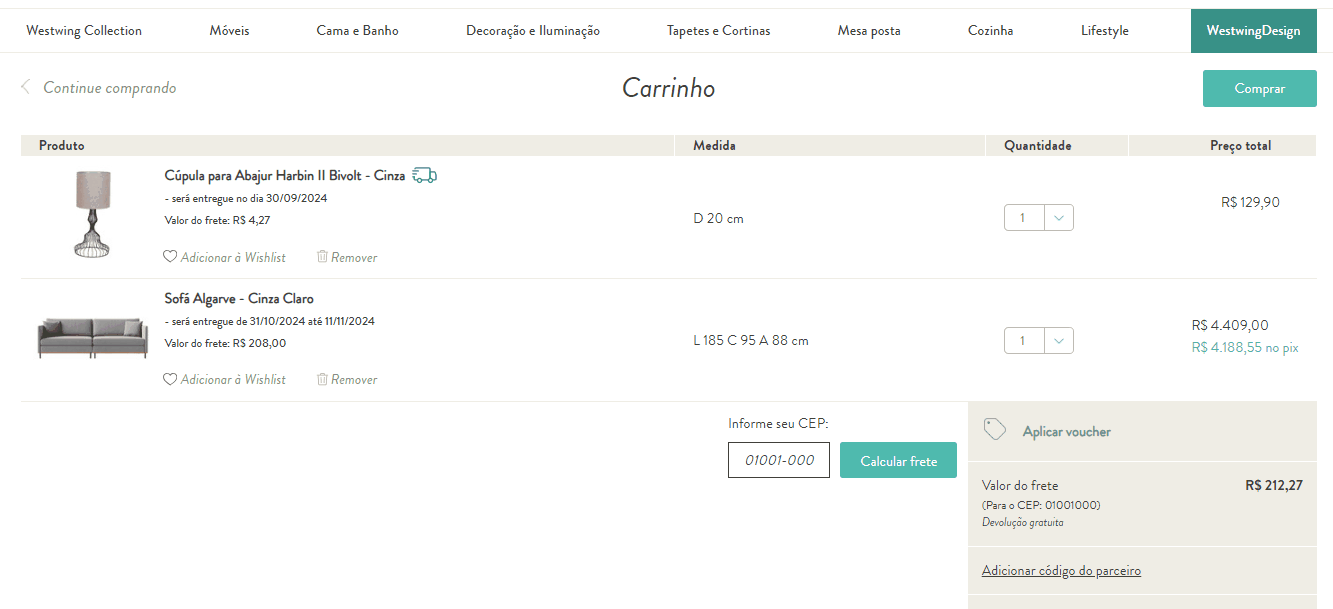
Task: Open the Mesa posta menu
Action: click(869, 31)
